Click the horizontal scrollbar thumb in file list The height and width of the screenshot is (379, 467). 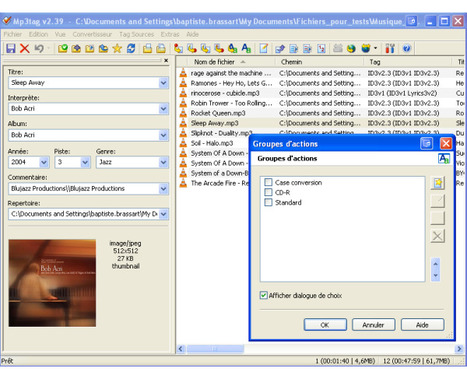(x=215, y=349)
